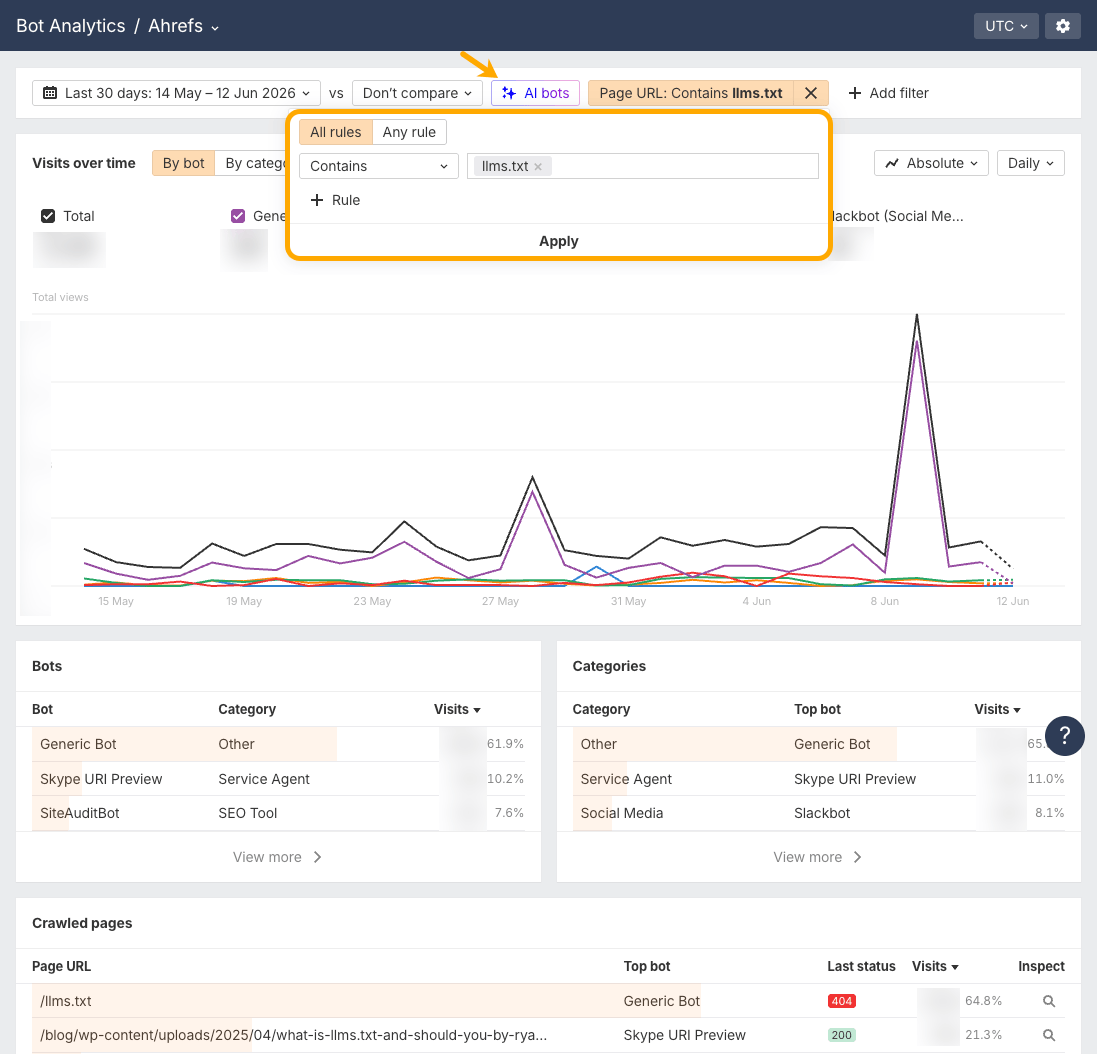Click plus icon next to Add filter
The width and height of the screenshot is (1097, 1054).
pyautogui.click(x=854, y=93)
